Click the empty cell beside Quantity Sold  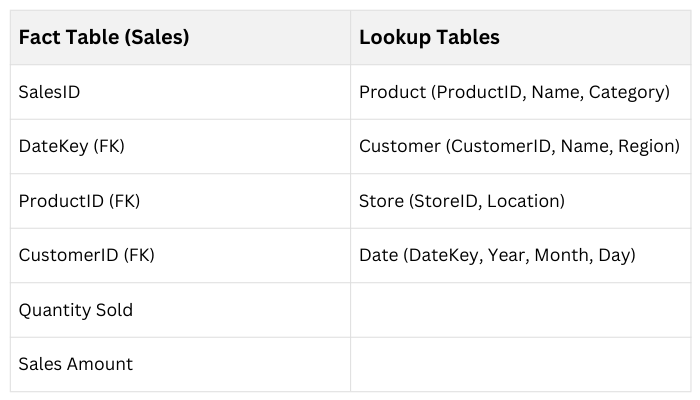[519, 310]
